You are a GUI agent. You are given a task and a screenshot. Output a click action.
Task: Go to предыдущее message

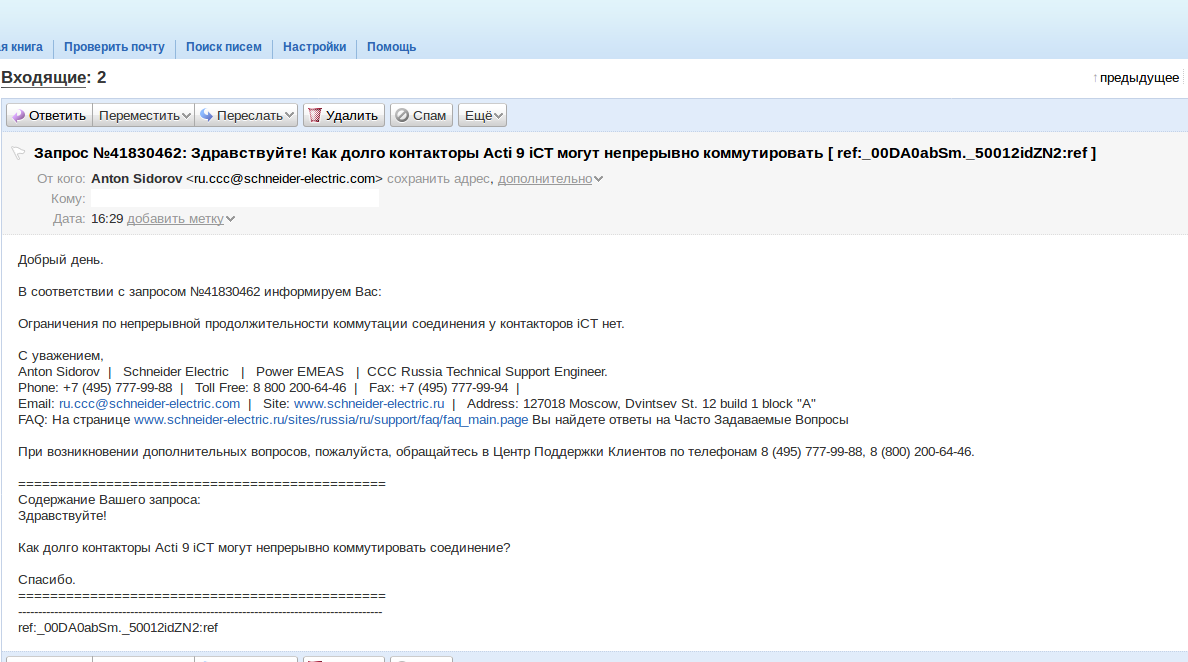pyautogui.click(x=1139, y=78)
